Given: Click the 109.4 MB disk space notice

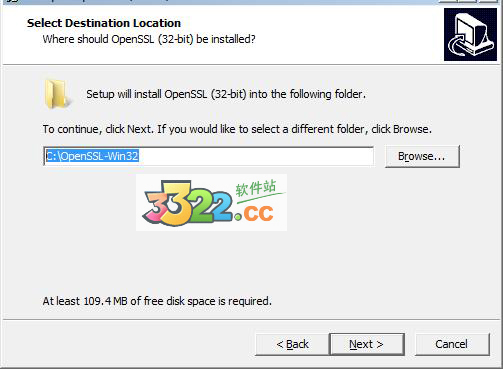Looking at the screenshot, I should (157, 301).
